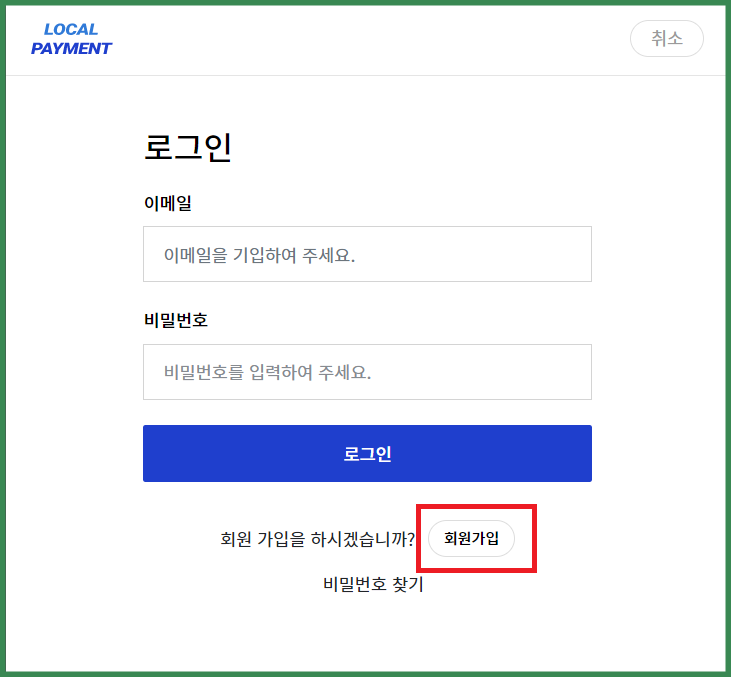Place the cursor in the email address box
The height and width of the screenshot is (677, 731).
click(367, 254)
